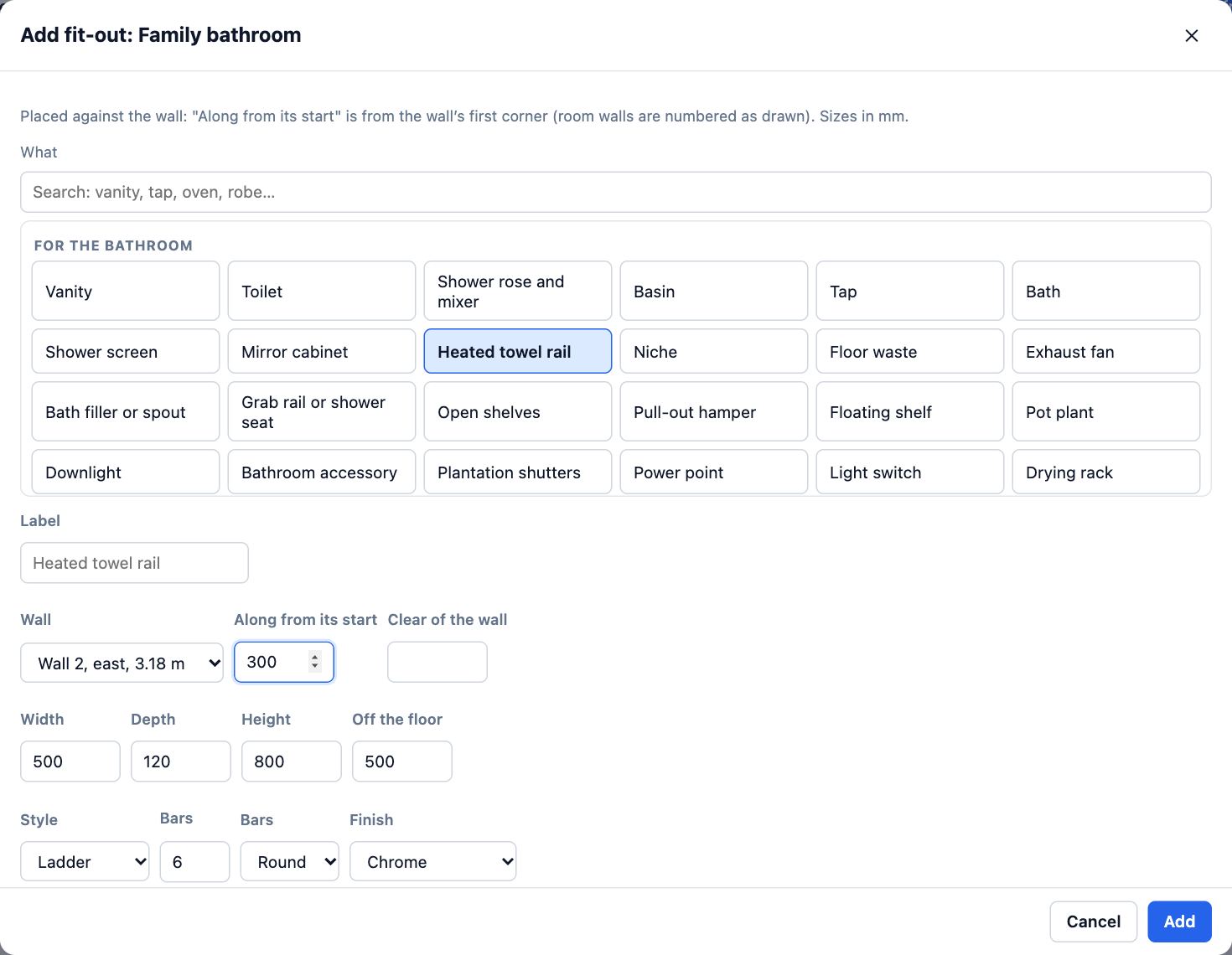Select Bathroom accessory

(322, 472)
